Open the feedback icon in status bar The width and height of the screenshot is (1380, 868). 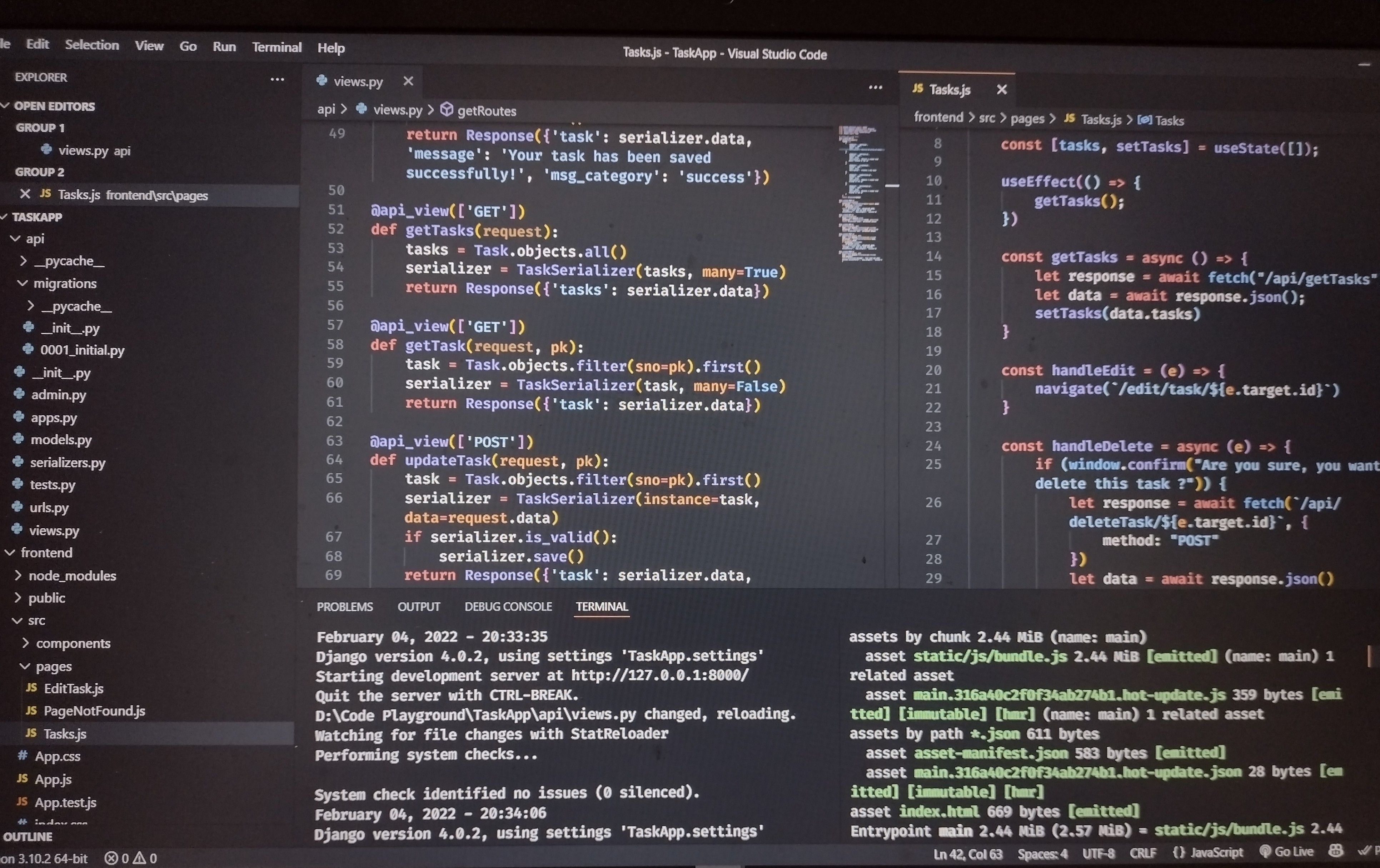(x=1335, y=851)
